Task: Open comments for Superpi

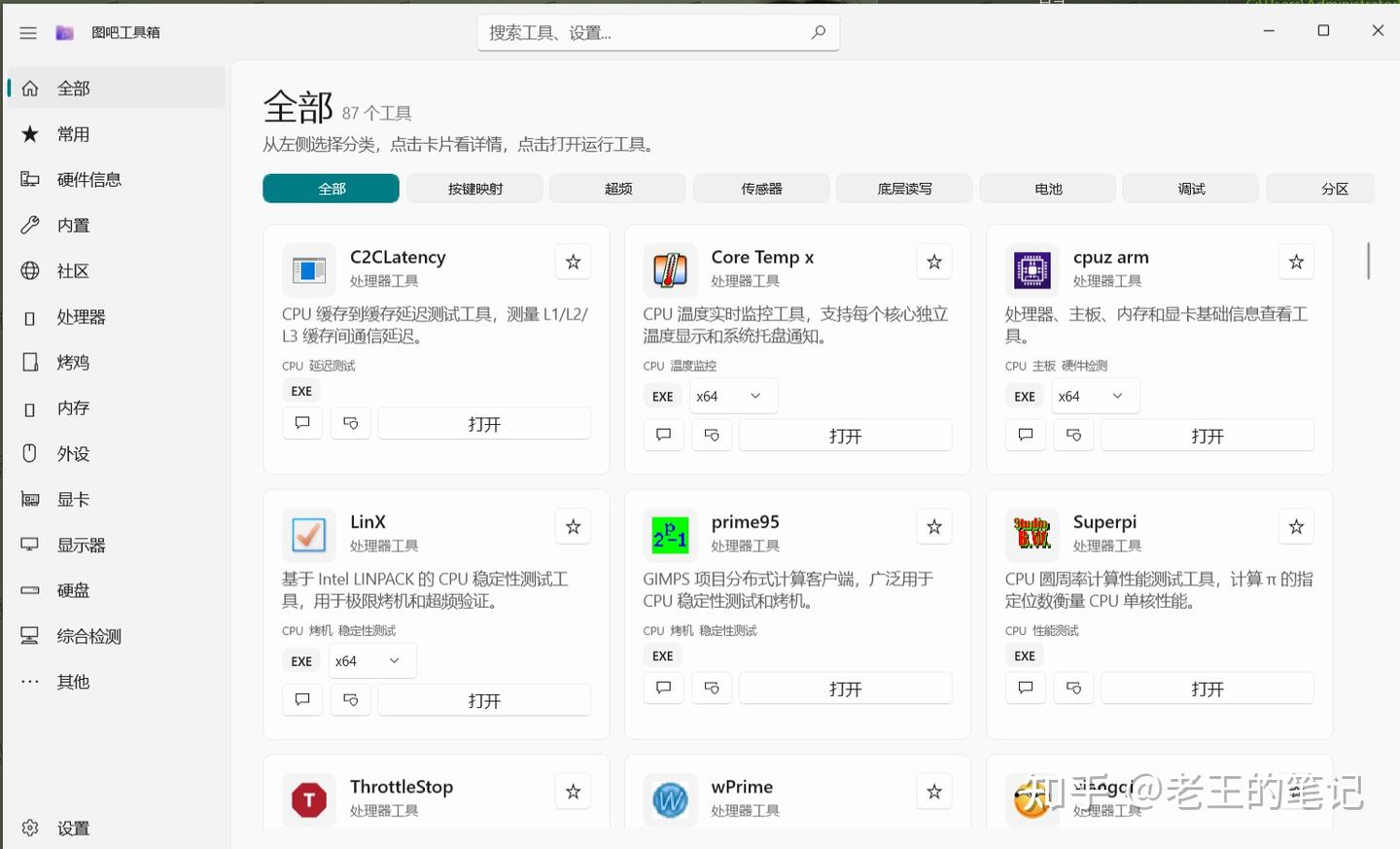Action: (1026, 689)
